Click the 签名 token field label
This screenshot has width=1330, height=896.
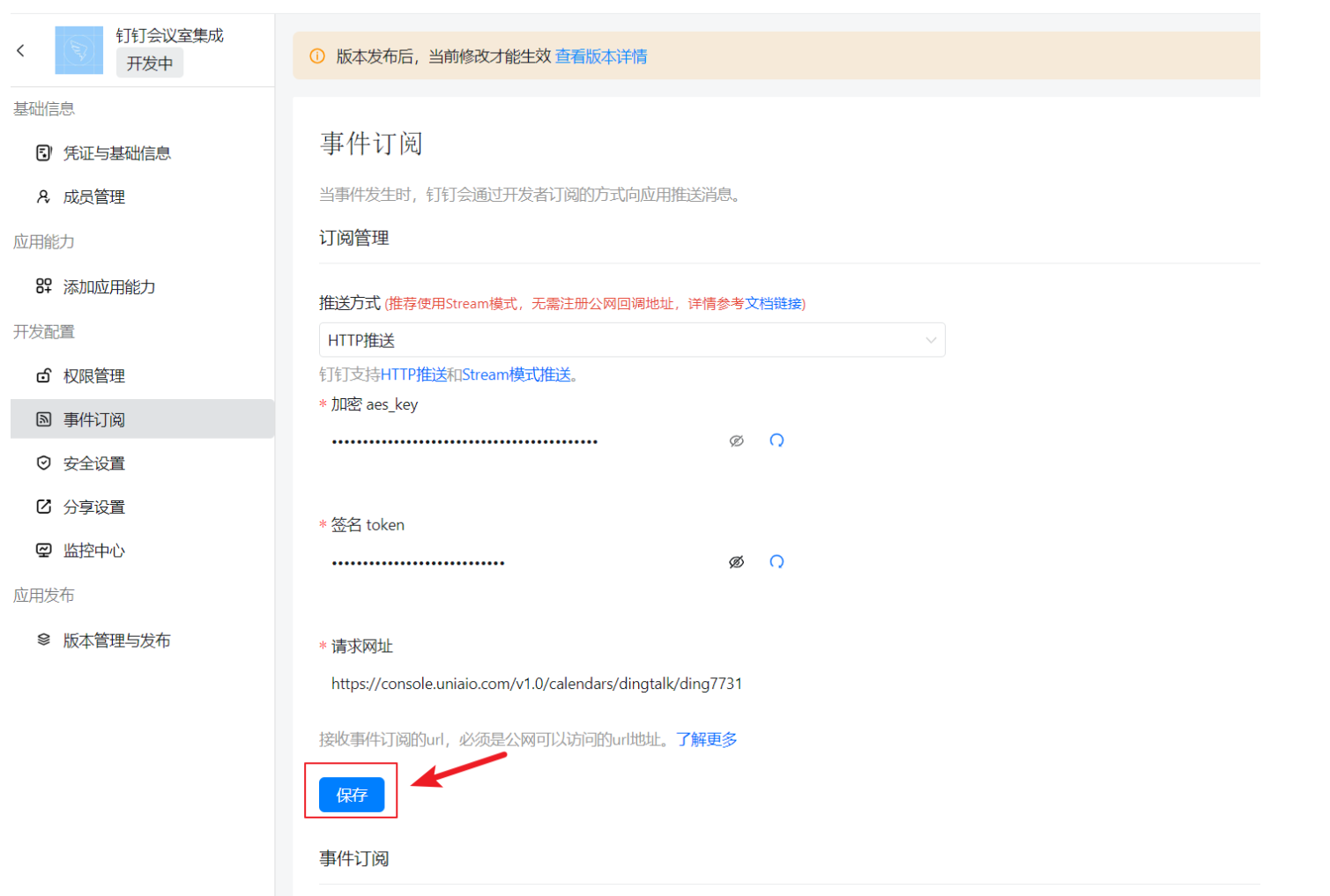(368, 525)
